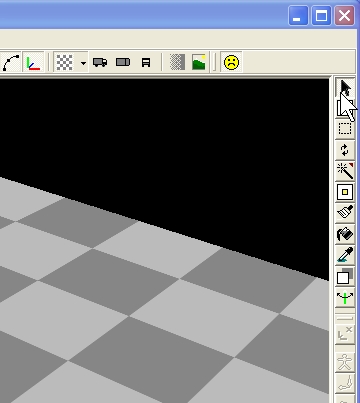Click the yellow sad face icon
Screen dimensions: 360x403
pos(231,62)
